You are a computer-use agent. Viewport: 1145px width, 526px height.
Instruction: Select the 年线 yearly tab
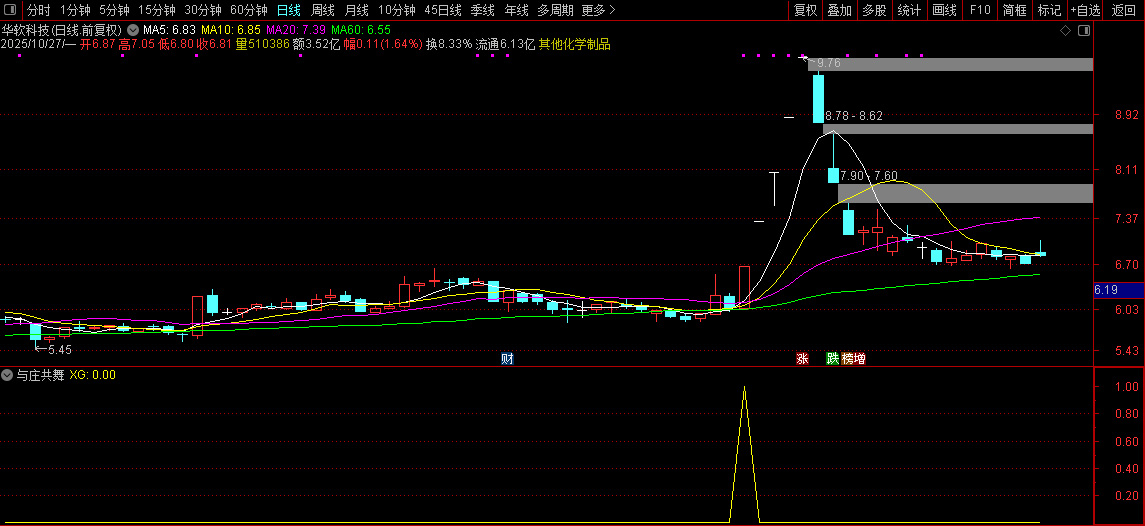click(516, 10)
